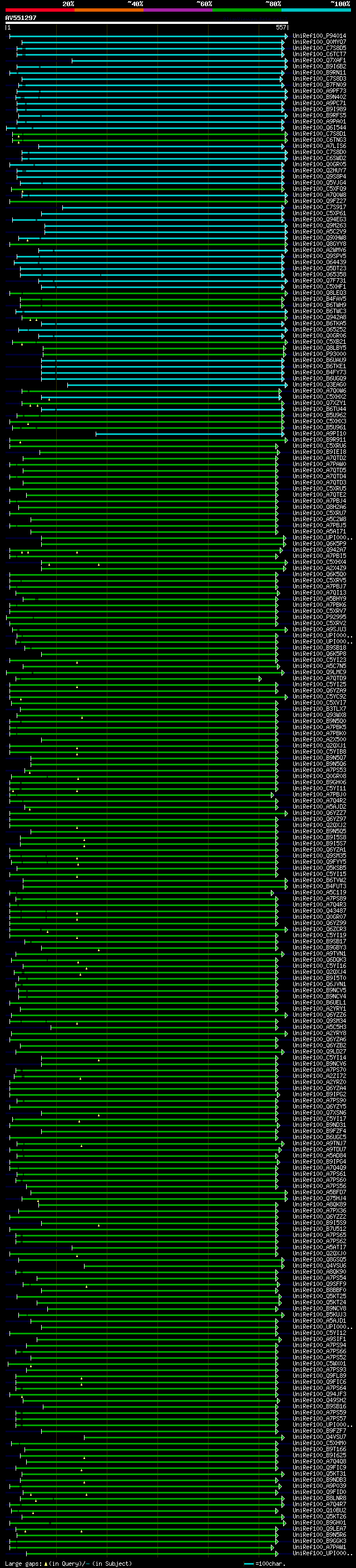Select the UniRef100_Q8GYY8 label
Viewport: 356px width, 1568px height.
click(319, 244)
